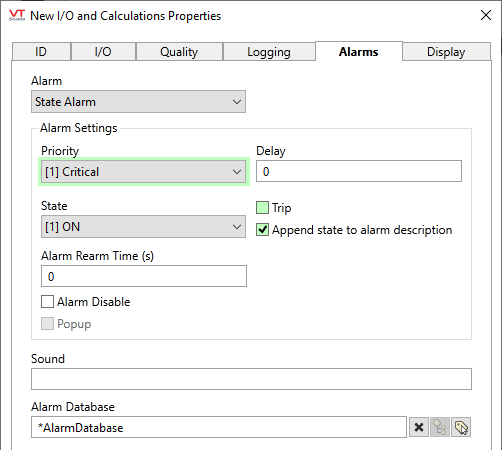Screen dimensions: 502x450
Task: Open the tag browser icon beside Alarm Database
Action: 440,427
